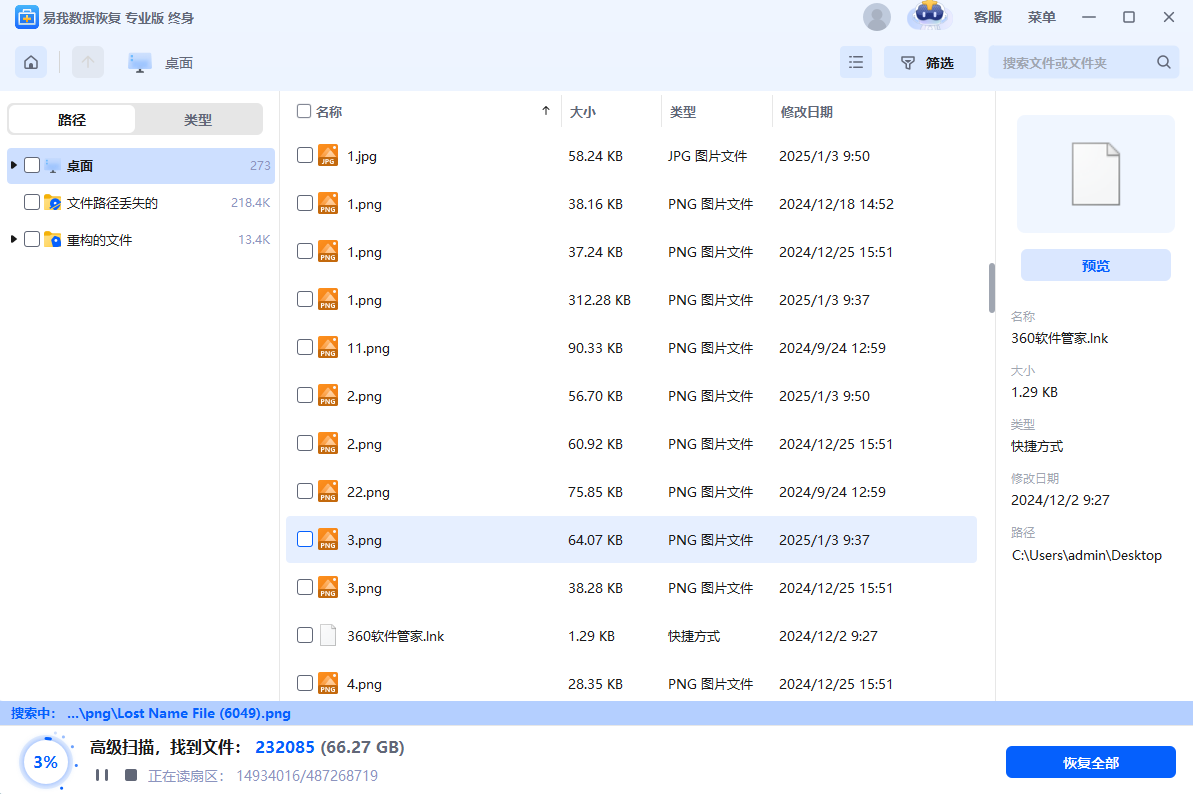Viewport: 1193px width, 794px height.
Task: Click the C:\Users\admin\Desktop path text
Action: click(1086, 555)
